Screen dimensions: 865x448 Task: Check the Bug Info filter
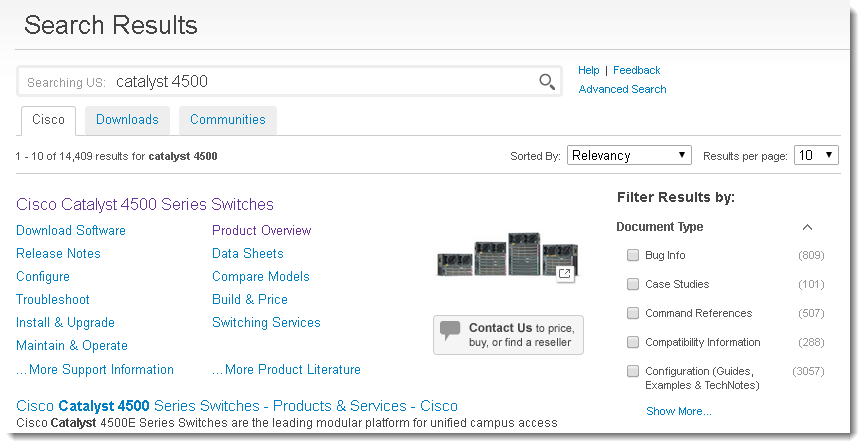[633, 255]
